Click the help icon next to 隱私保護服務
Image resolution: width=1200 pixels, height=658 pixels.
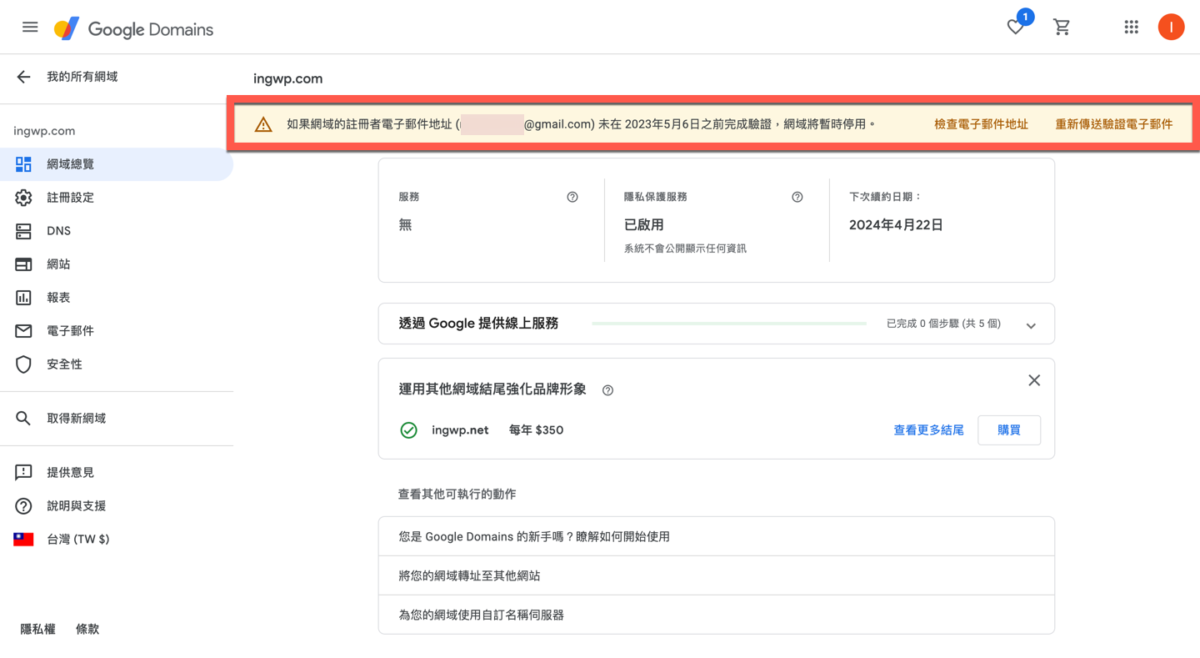797,197
